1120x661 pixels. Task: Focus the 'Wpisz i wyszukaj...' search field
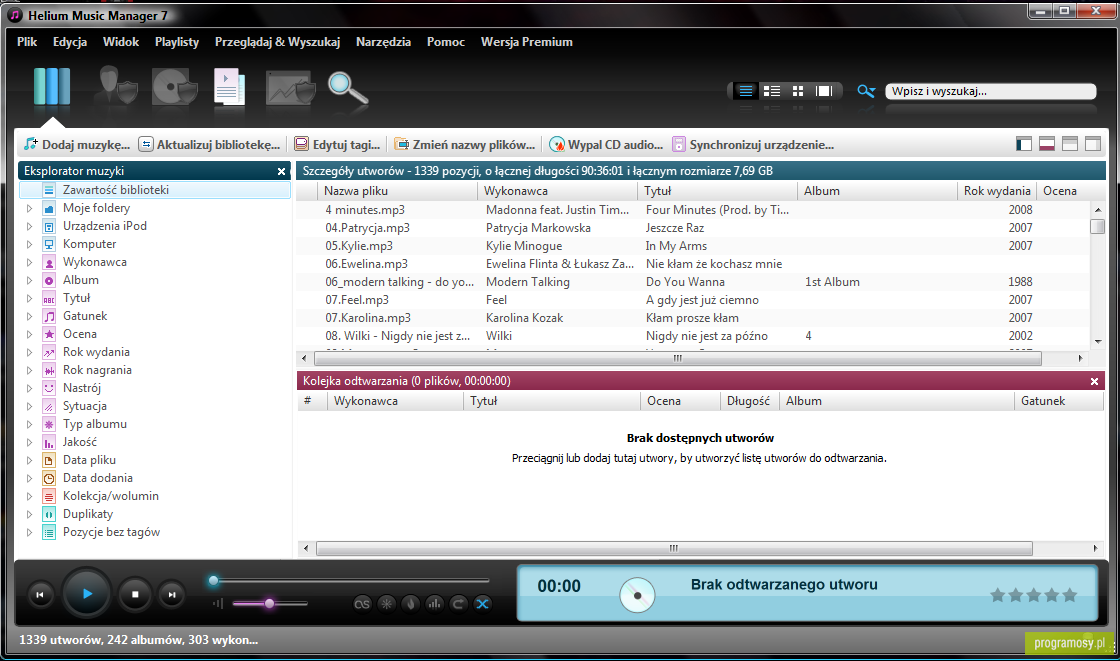[x=990, y=91]
